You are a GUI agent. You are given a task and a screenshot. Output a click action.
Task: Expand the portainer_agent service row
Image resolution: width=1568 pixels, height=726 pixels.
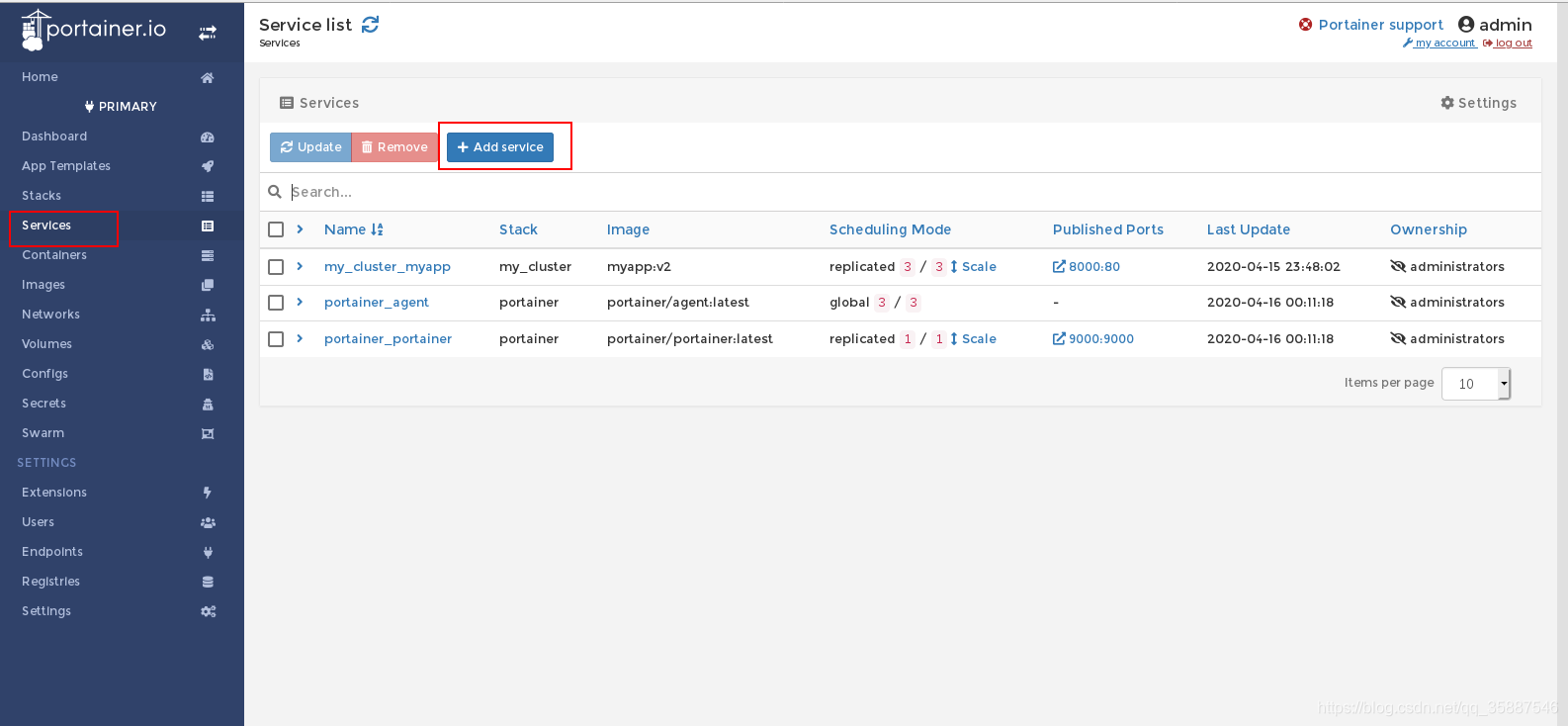[x=300, y=302]
